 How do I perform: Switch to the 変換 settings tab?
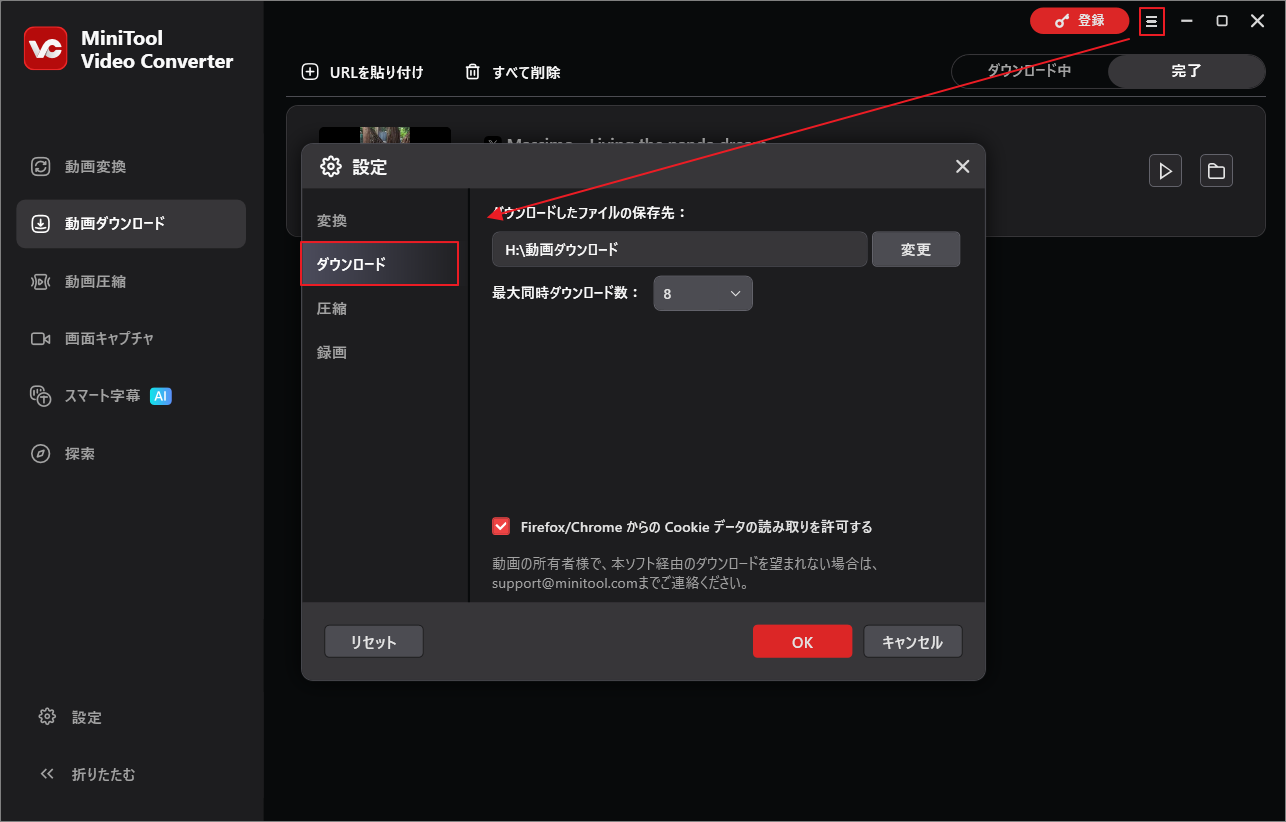(331, 220)
